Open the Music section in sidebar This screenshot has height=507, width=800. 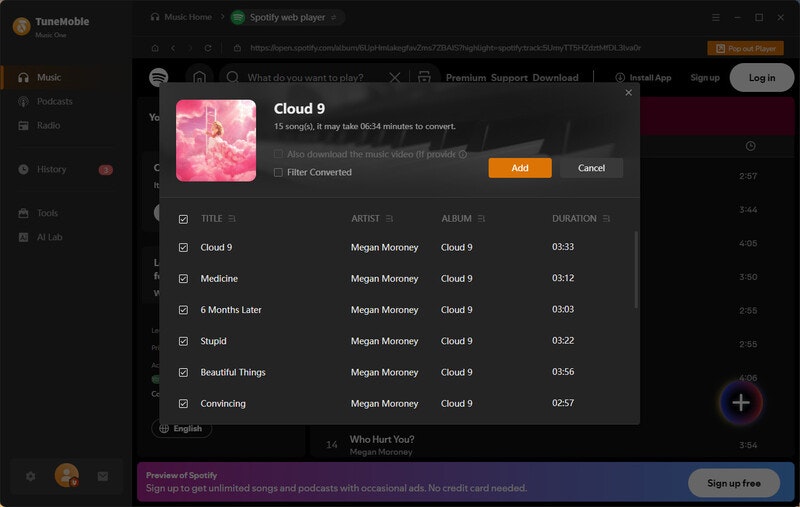48,78
